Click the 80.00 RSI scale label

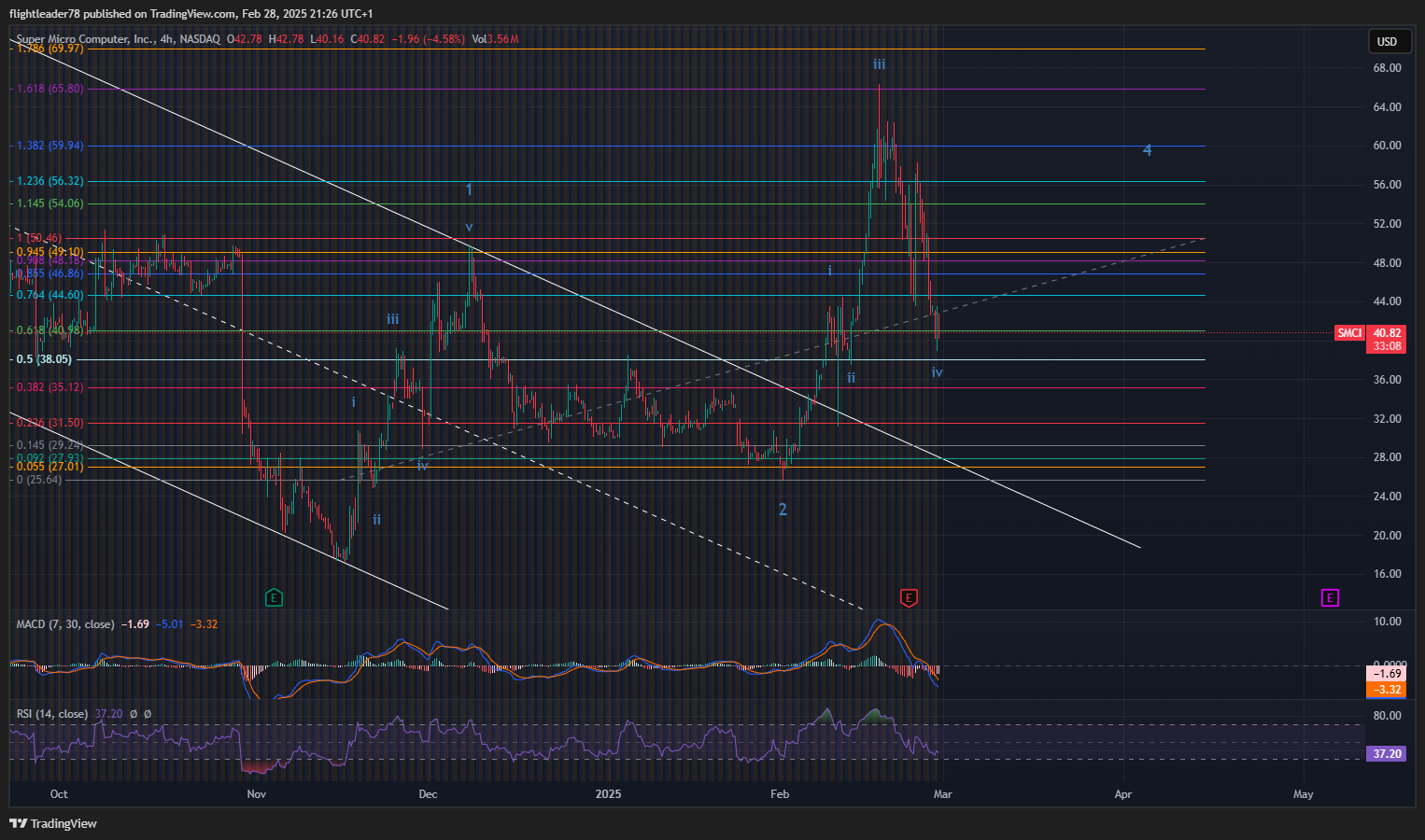pos(1387,716)
